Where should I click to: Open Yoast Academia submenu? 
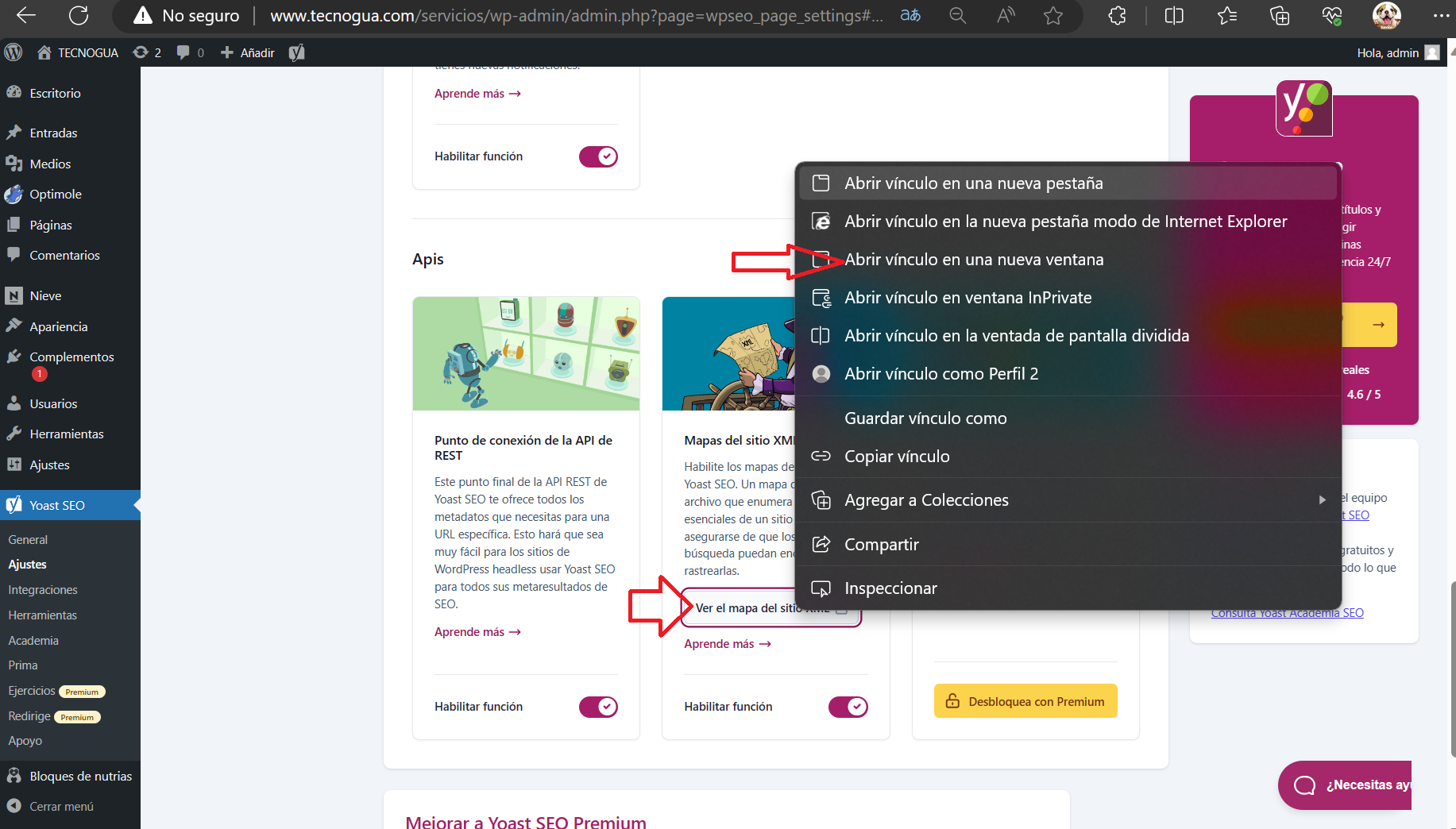(x=33, y=641)
